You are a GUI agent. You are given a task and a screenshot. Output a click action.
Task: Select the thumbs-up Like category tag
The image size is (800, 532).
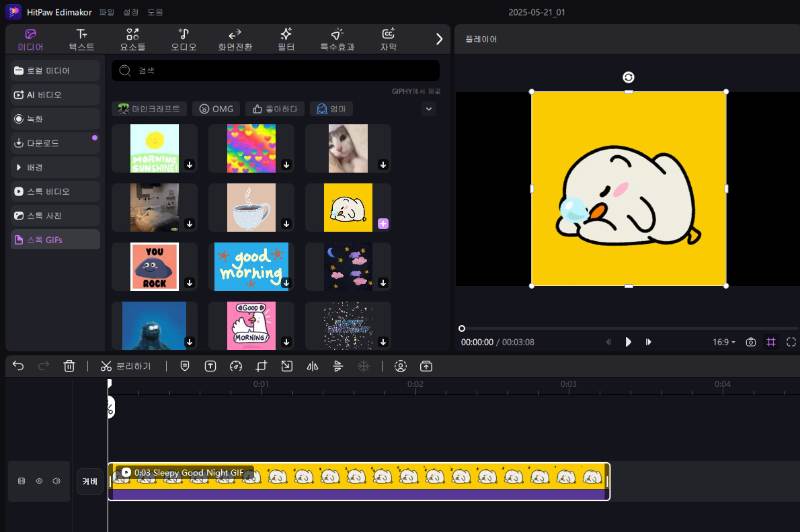(x=274, y=109)
